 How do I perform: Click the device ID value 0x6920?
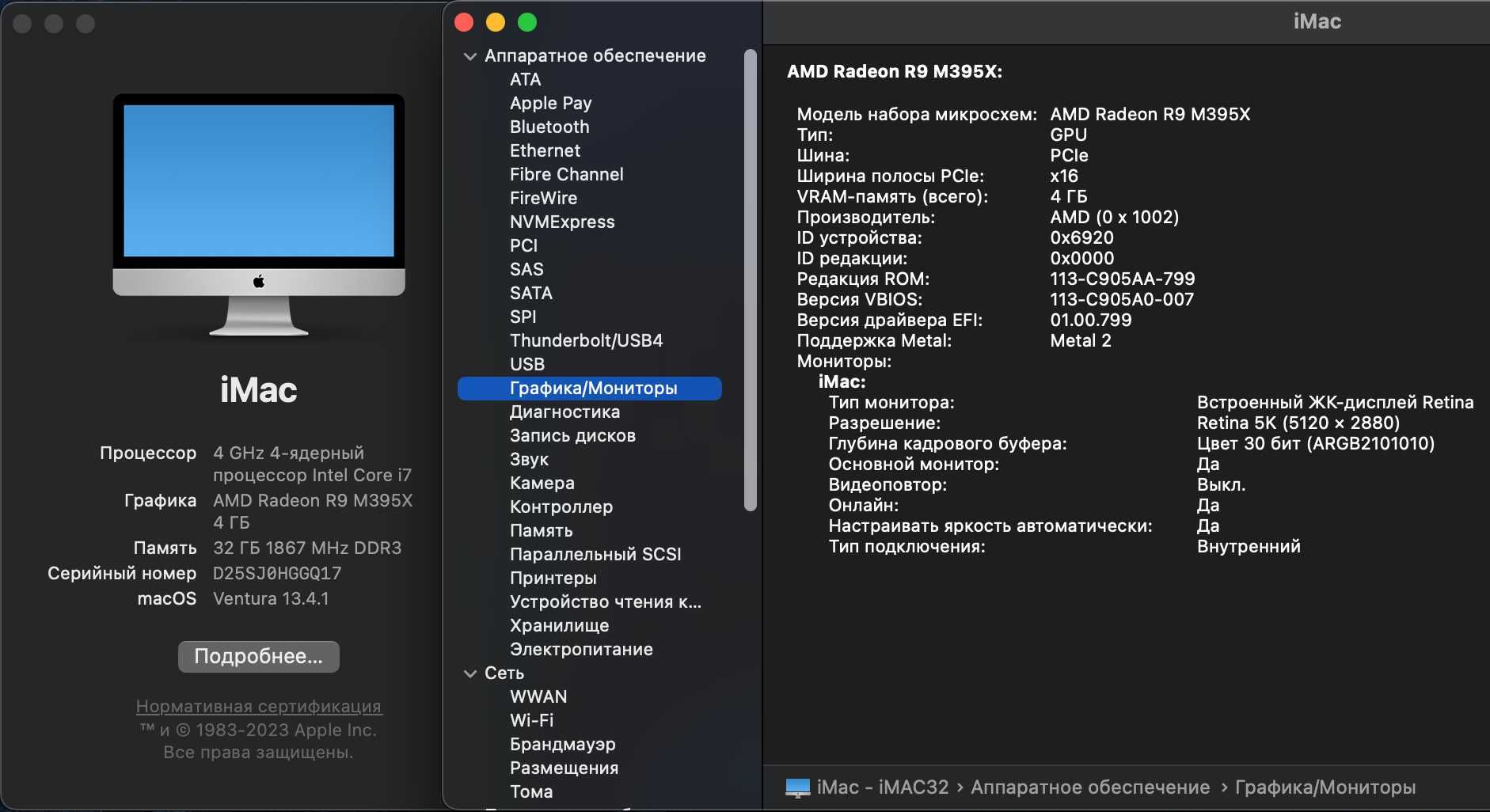[1081, 238]
